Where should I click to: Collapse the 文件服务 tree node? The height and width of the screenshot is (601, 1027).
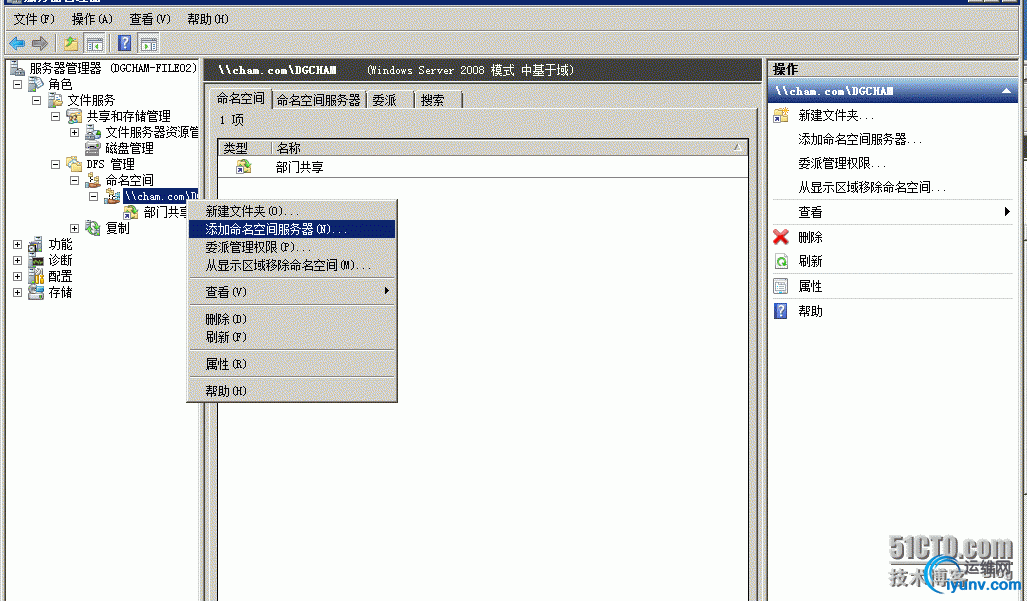click(37, 100)
